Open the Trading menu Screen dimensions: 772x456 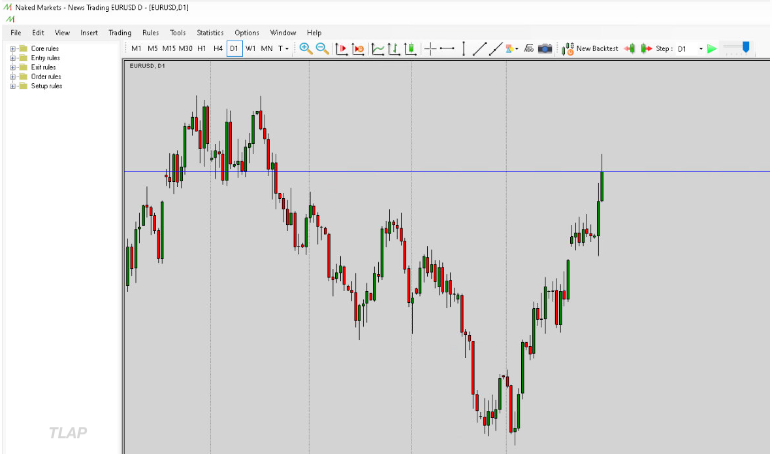[120, 33]
